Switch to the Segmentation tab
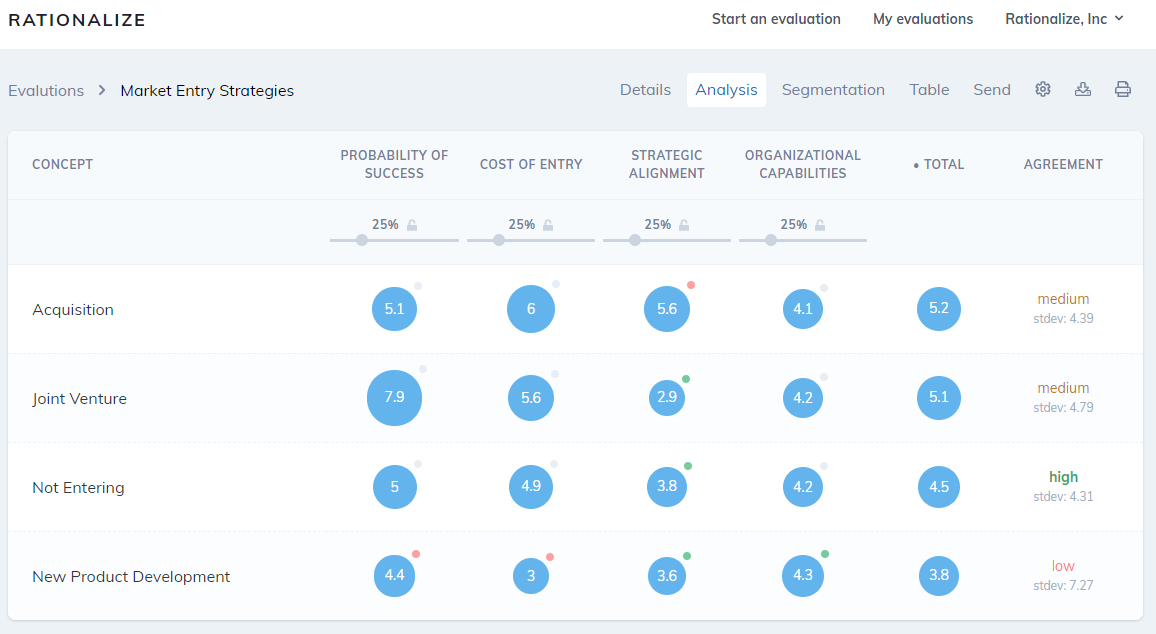The height and width of the screenshot is (634, 1156). 833,90
